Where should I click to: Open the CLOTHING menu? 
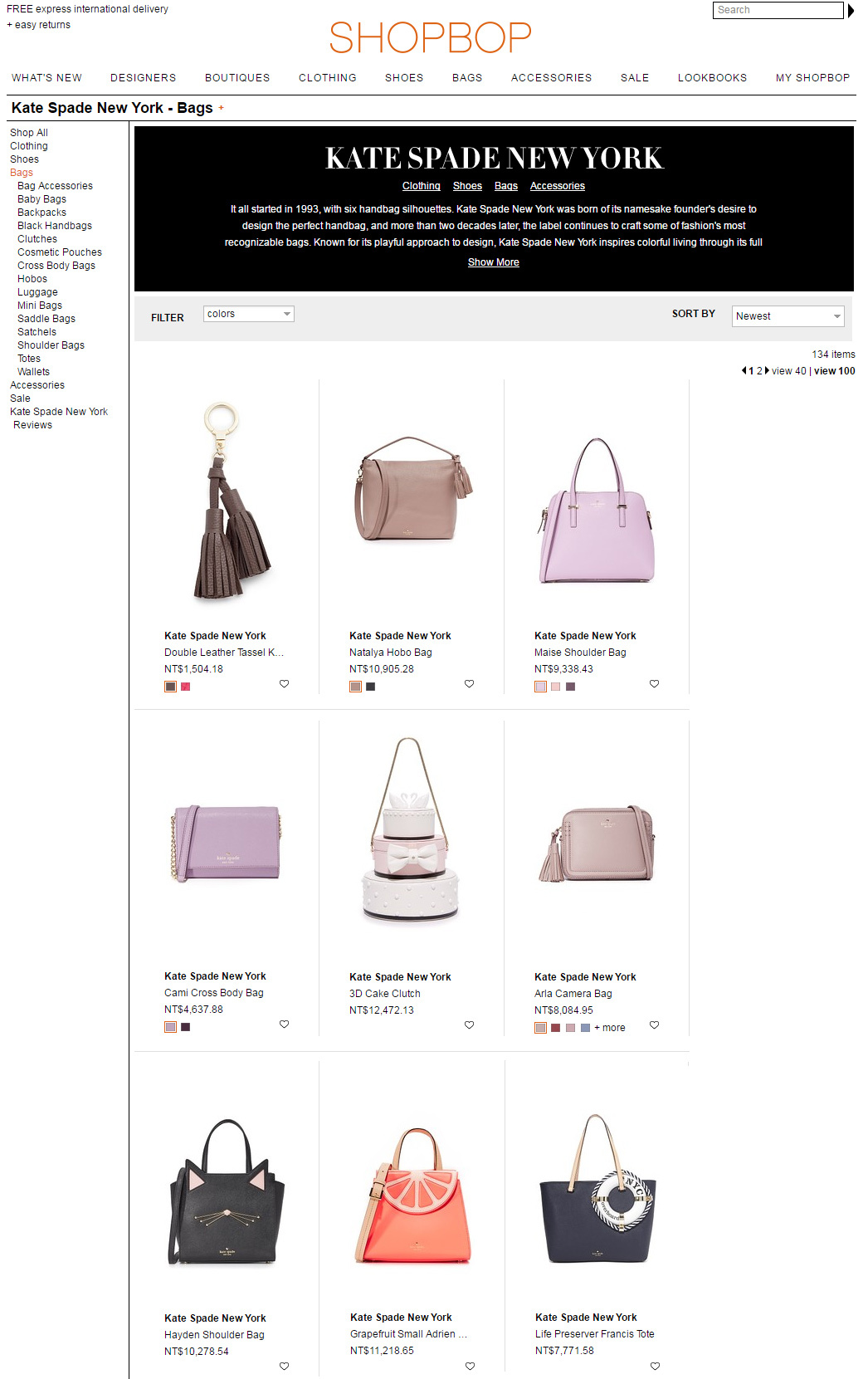point(328,78)
